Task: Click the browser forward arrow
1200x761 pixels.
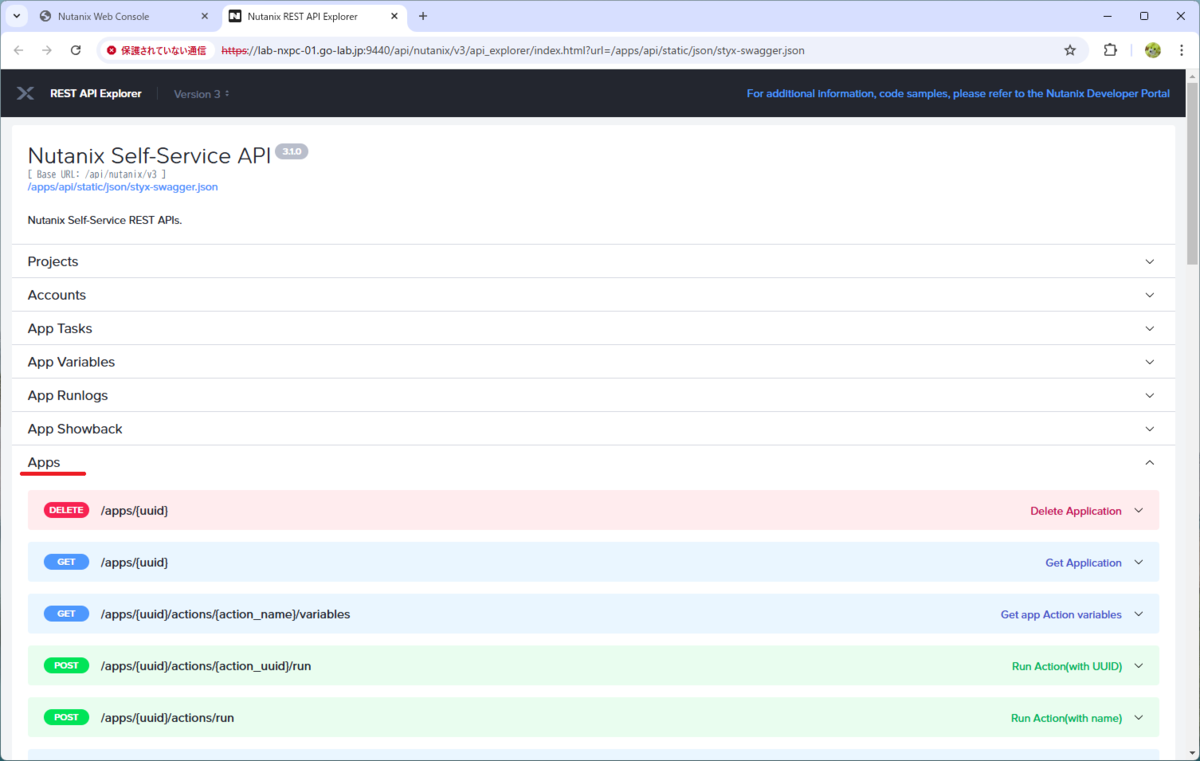Action: point(47,50)
